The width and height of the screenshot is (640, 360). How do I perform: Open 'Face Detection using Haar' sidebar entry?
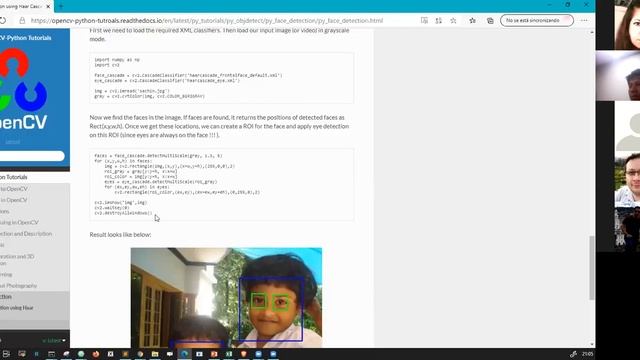[x=17, y=308]
